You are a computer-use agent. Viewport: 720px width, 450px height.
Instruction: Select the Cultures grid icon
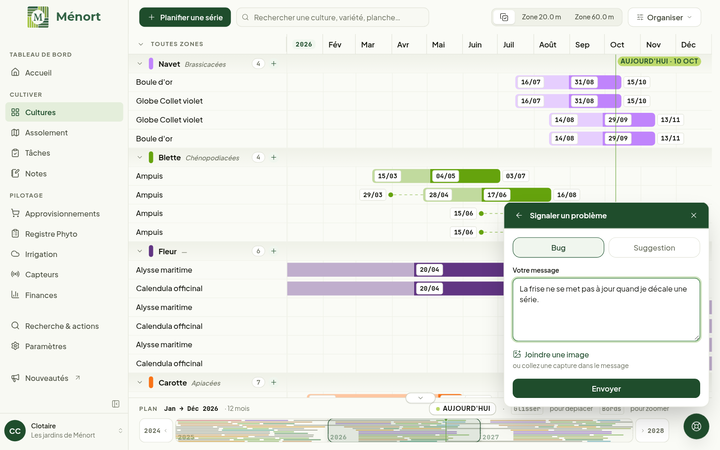coord(15,112)
